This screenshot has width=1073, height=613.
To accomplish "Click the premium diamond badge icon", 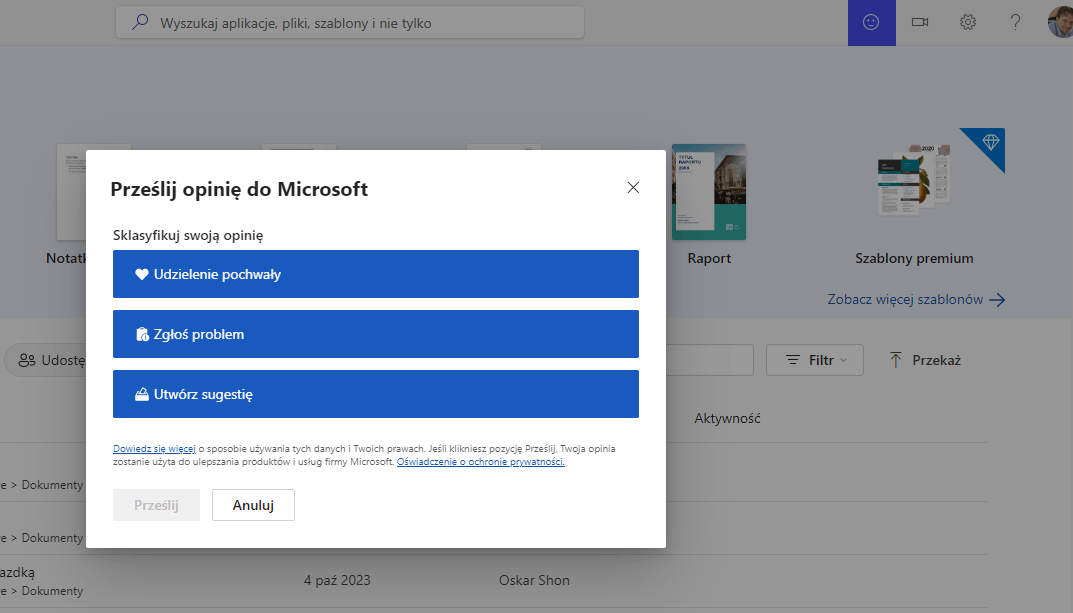I will 990,142.
